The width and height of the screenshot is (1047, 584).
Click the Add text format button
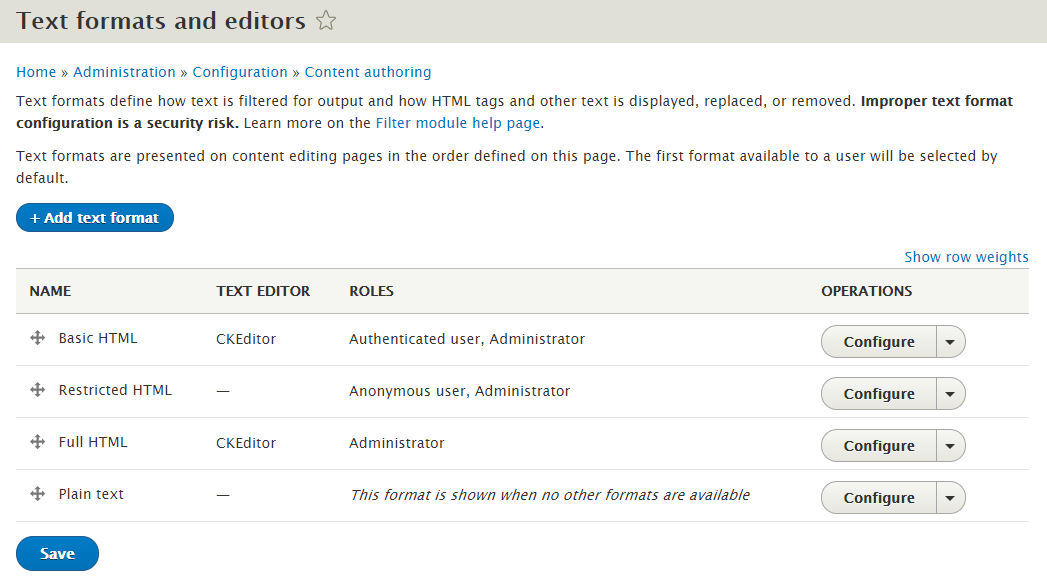94,217
